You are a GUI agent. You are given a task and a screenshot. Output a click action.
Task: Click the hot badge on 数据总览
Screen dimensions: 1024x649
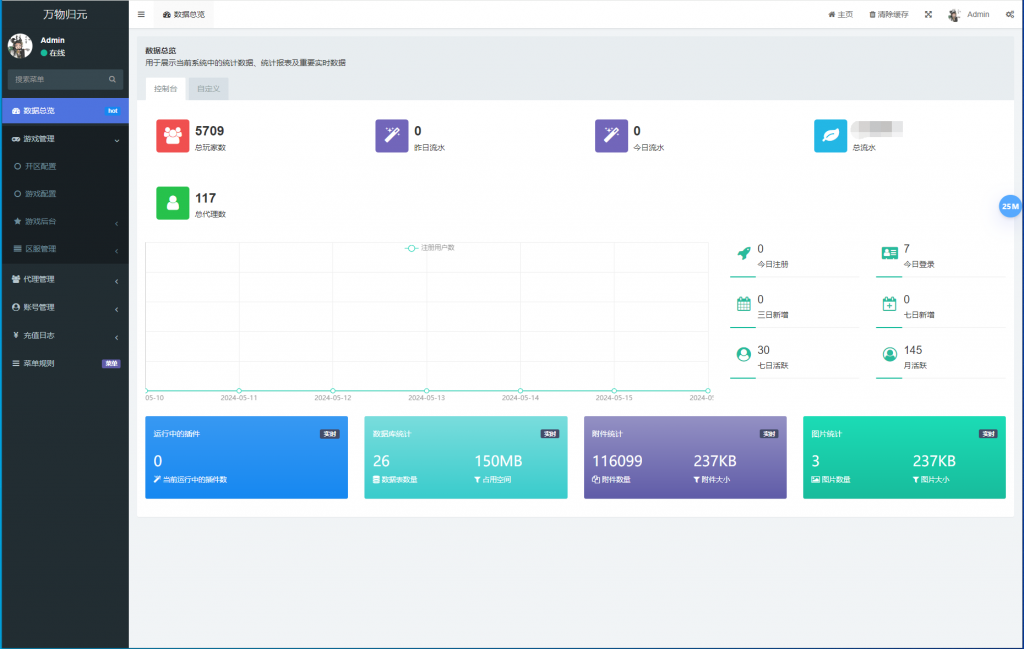(x=112, y=111)
